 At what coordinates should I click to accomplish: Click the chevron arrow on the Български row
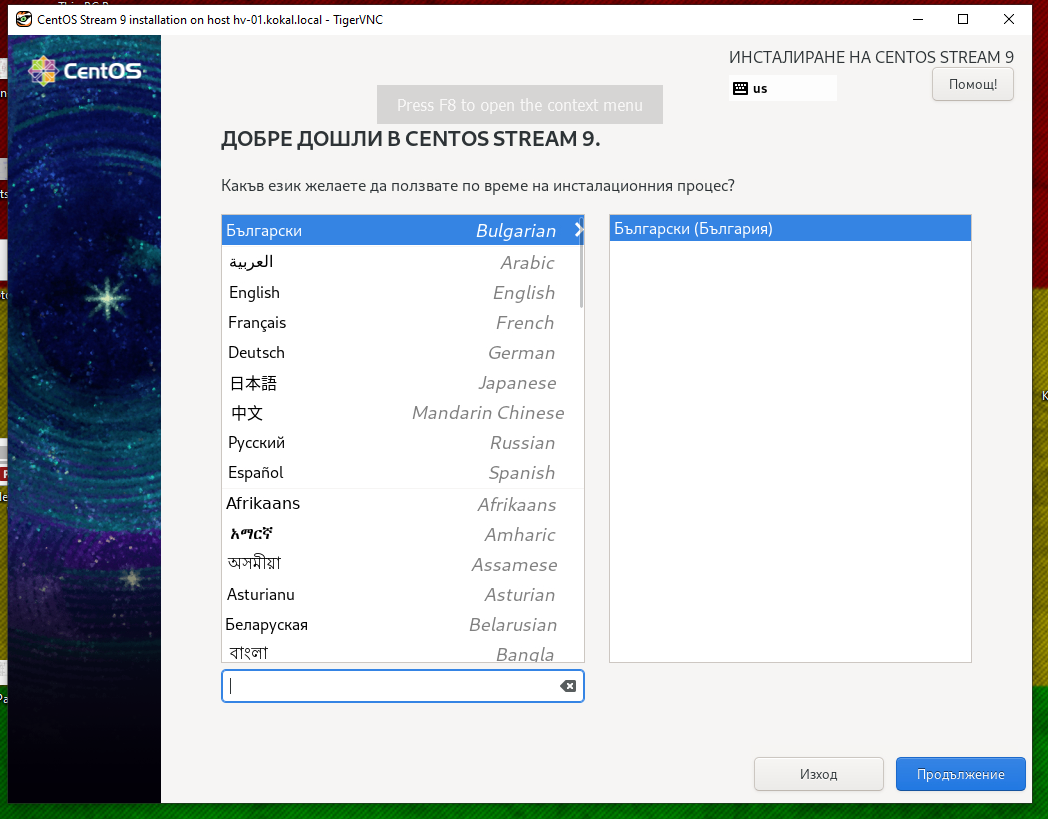click(578, 230)
